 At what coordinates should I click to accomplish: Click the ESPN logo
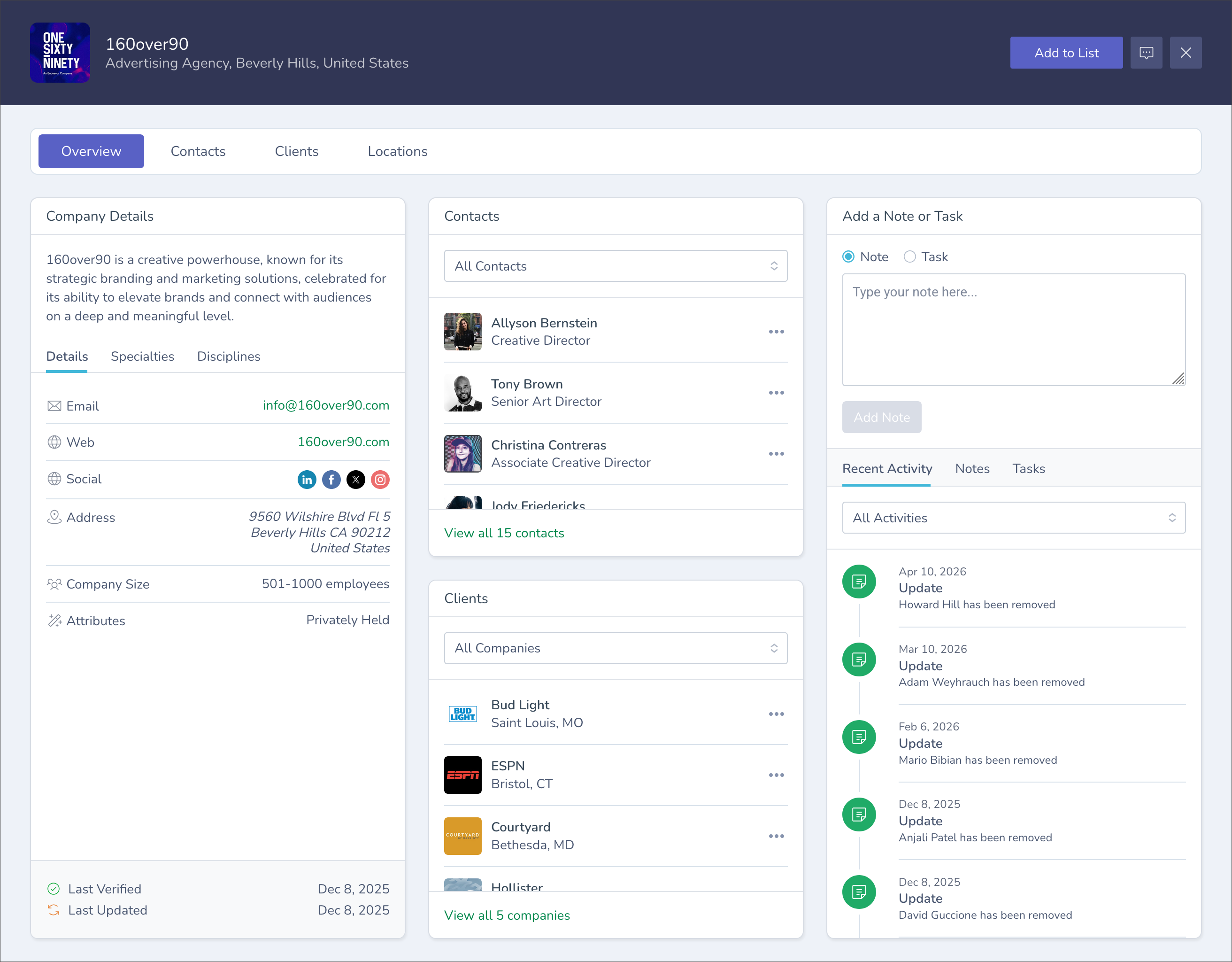click(x=462, y=775)
